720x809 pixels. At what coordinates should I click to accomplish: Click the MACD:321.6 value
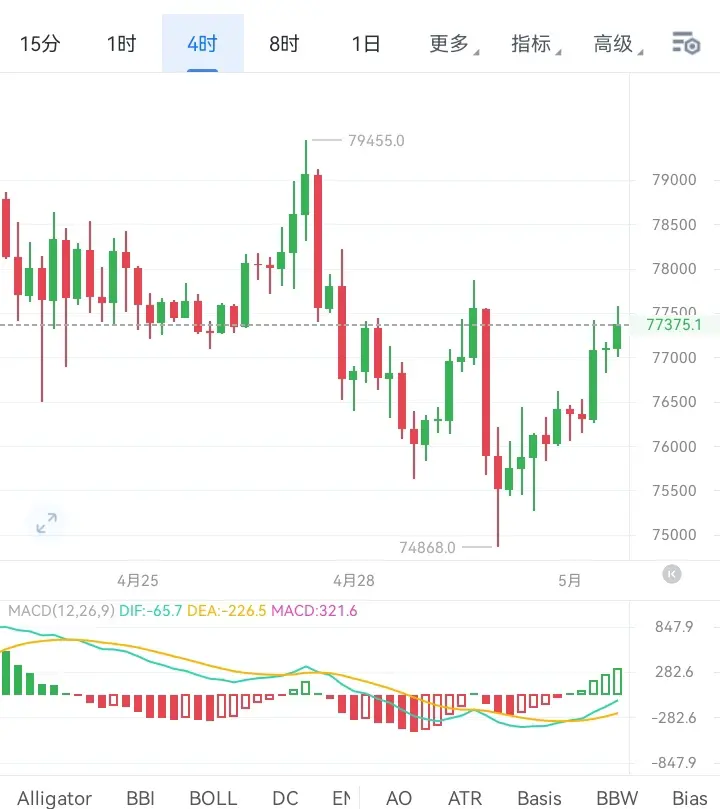(x=314, y=611)
